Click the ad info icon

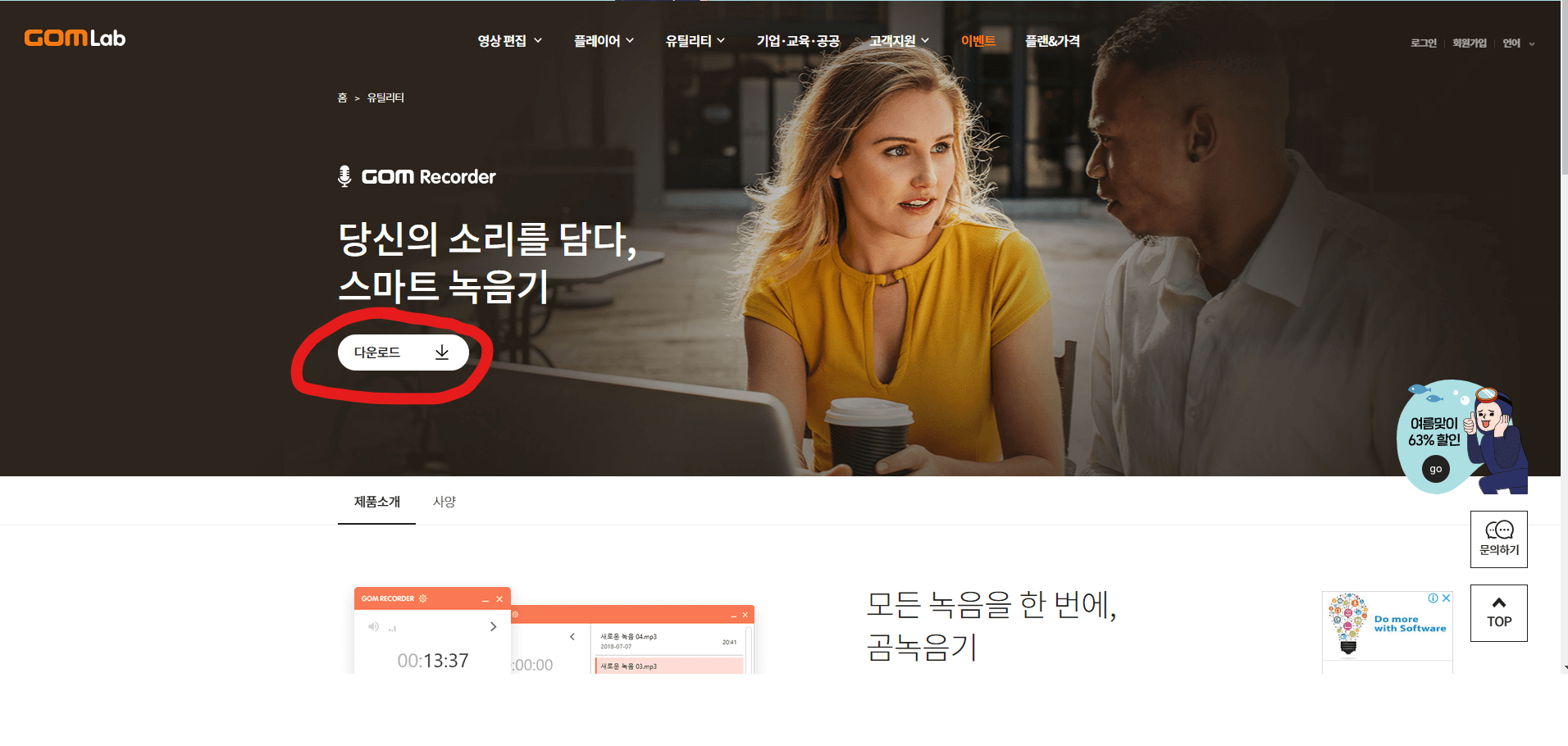[x=1433, y=598]
